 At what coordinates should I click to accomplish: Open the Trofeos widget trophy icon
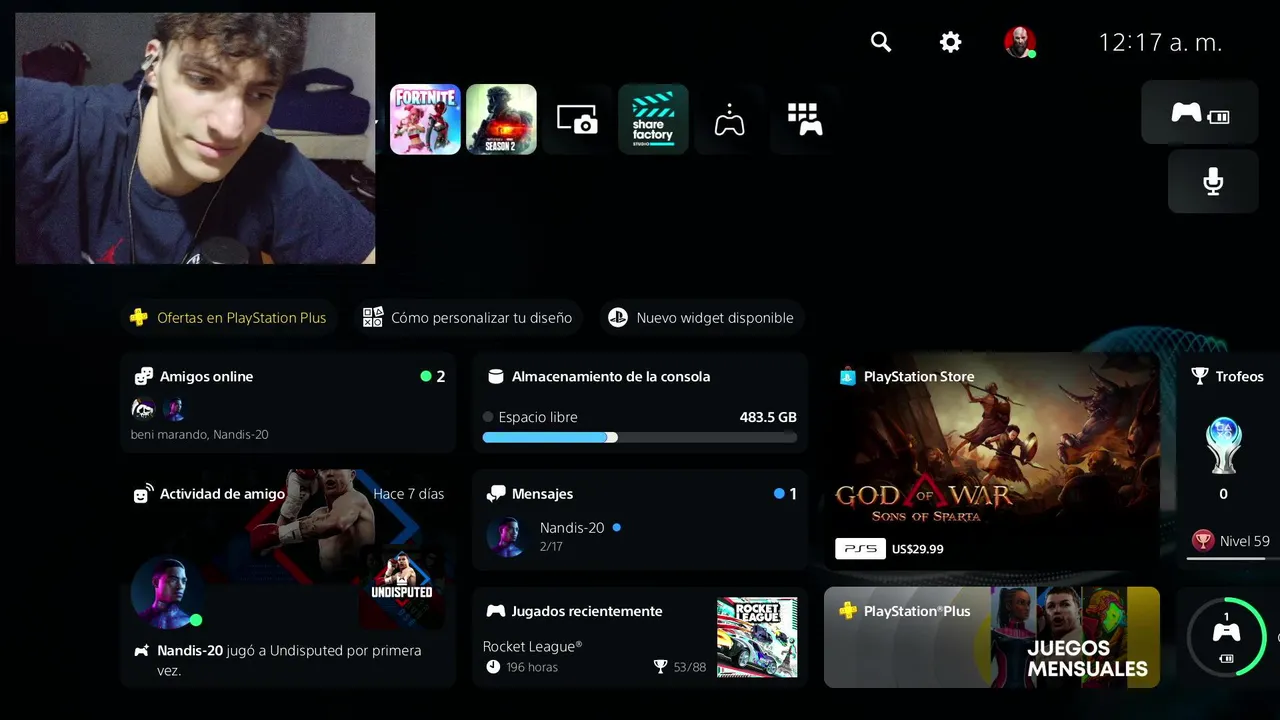1200,377
